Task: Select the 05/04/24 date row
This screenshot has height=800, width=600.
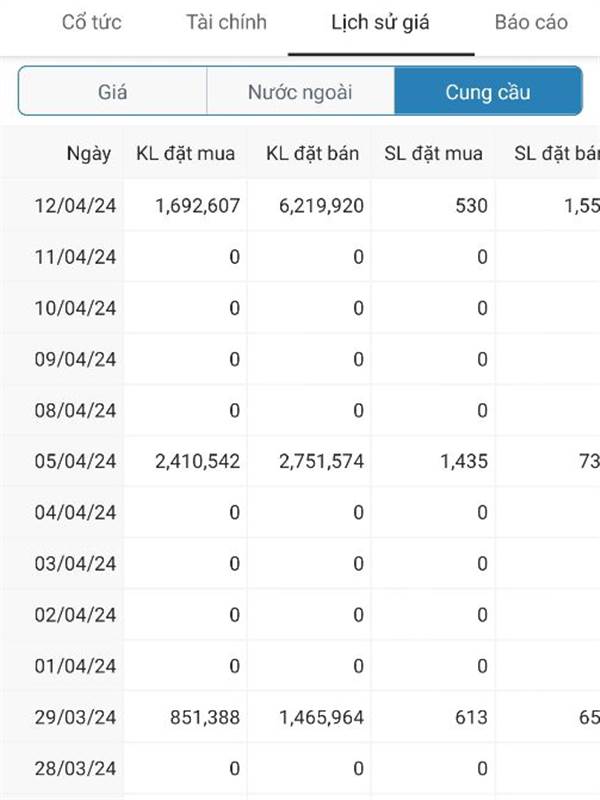Action: click(x=300, y=461)
